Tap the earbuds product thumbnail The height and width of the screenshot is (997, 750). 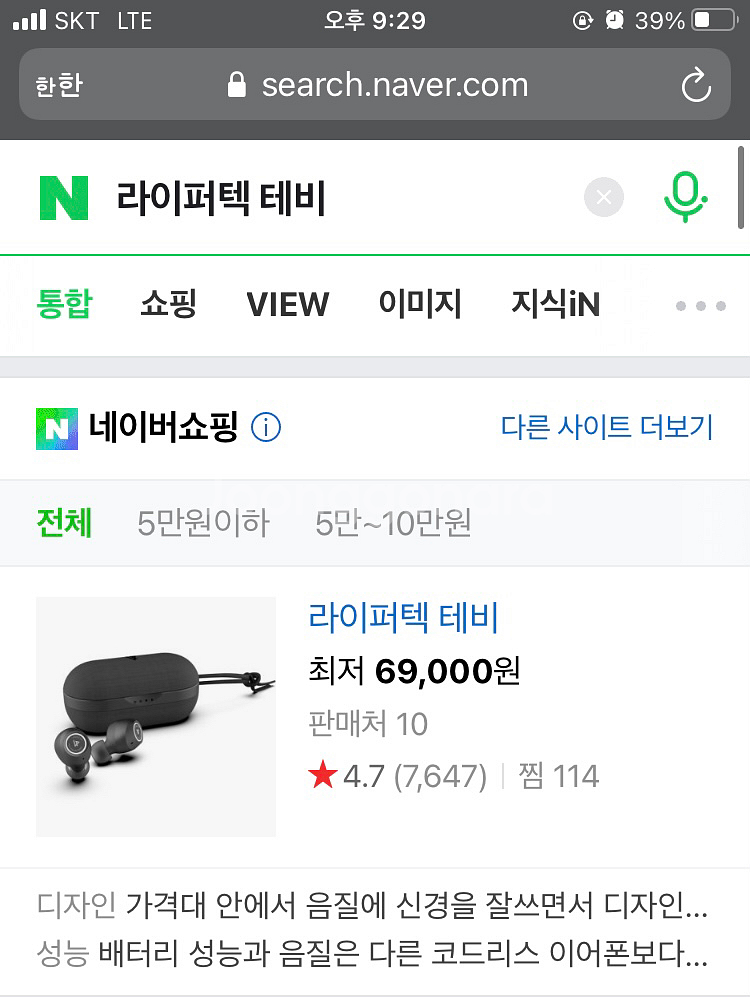tap(156, 717)
